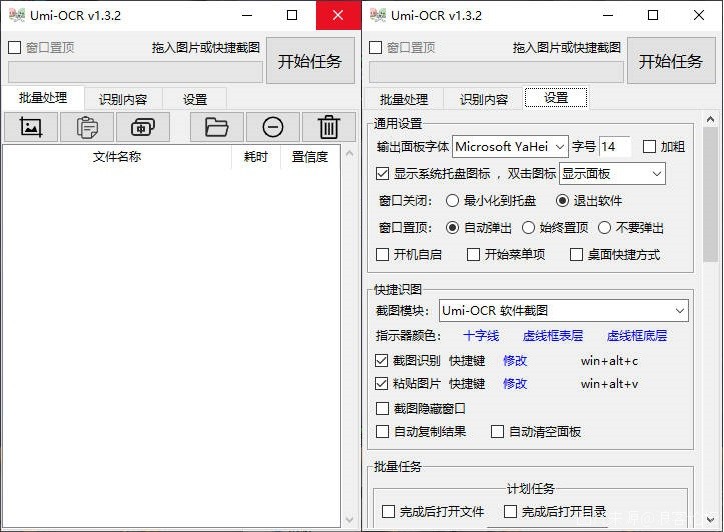Click progress bar in left window
Screen dimensions: 724x532
pos(135,72)
